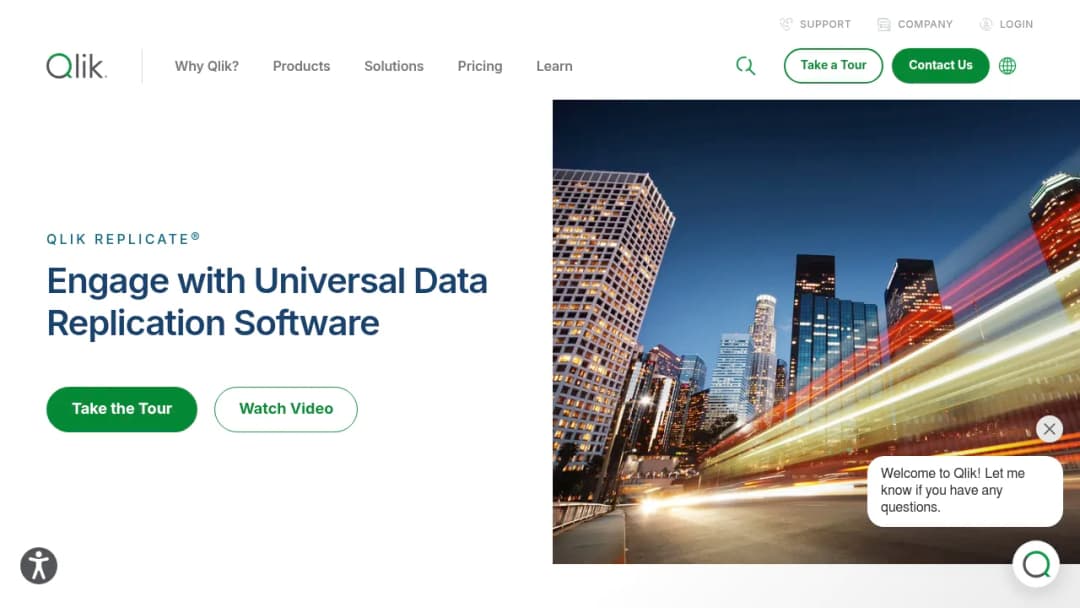Open the COMPANY link text
The width and height of the screenshot is (1080, 608).
coord(925,24)
